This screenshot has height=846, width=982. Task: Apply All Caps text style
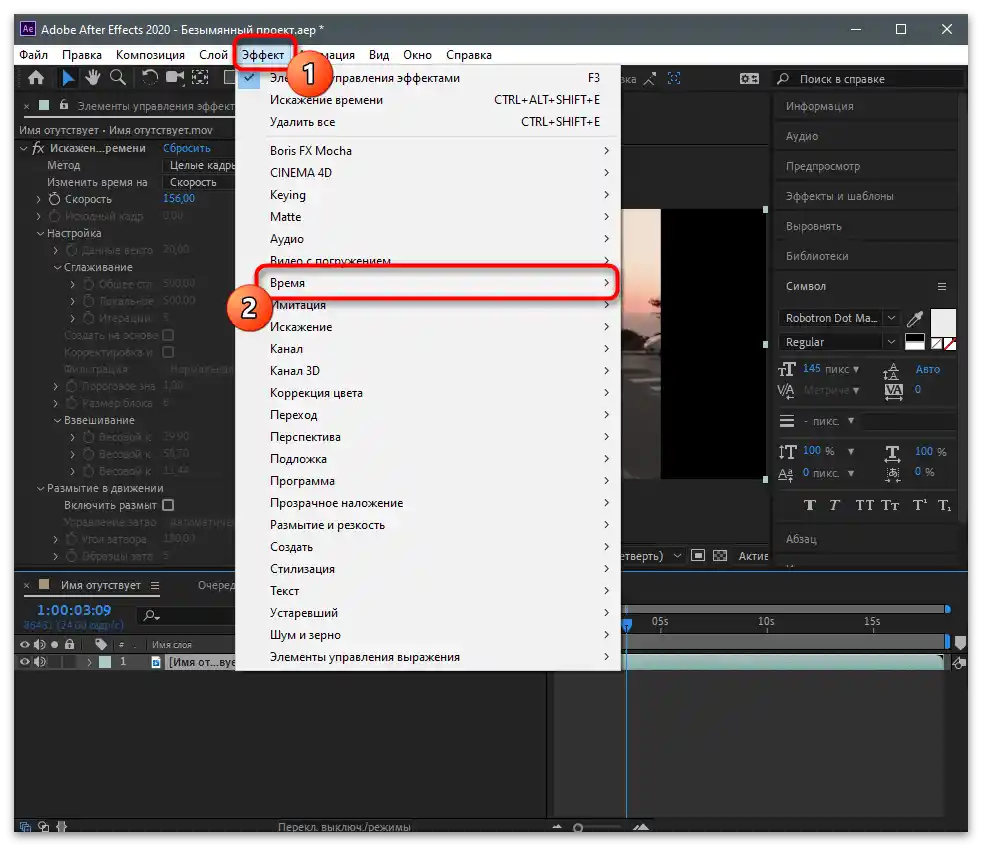coord(864,505)
